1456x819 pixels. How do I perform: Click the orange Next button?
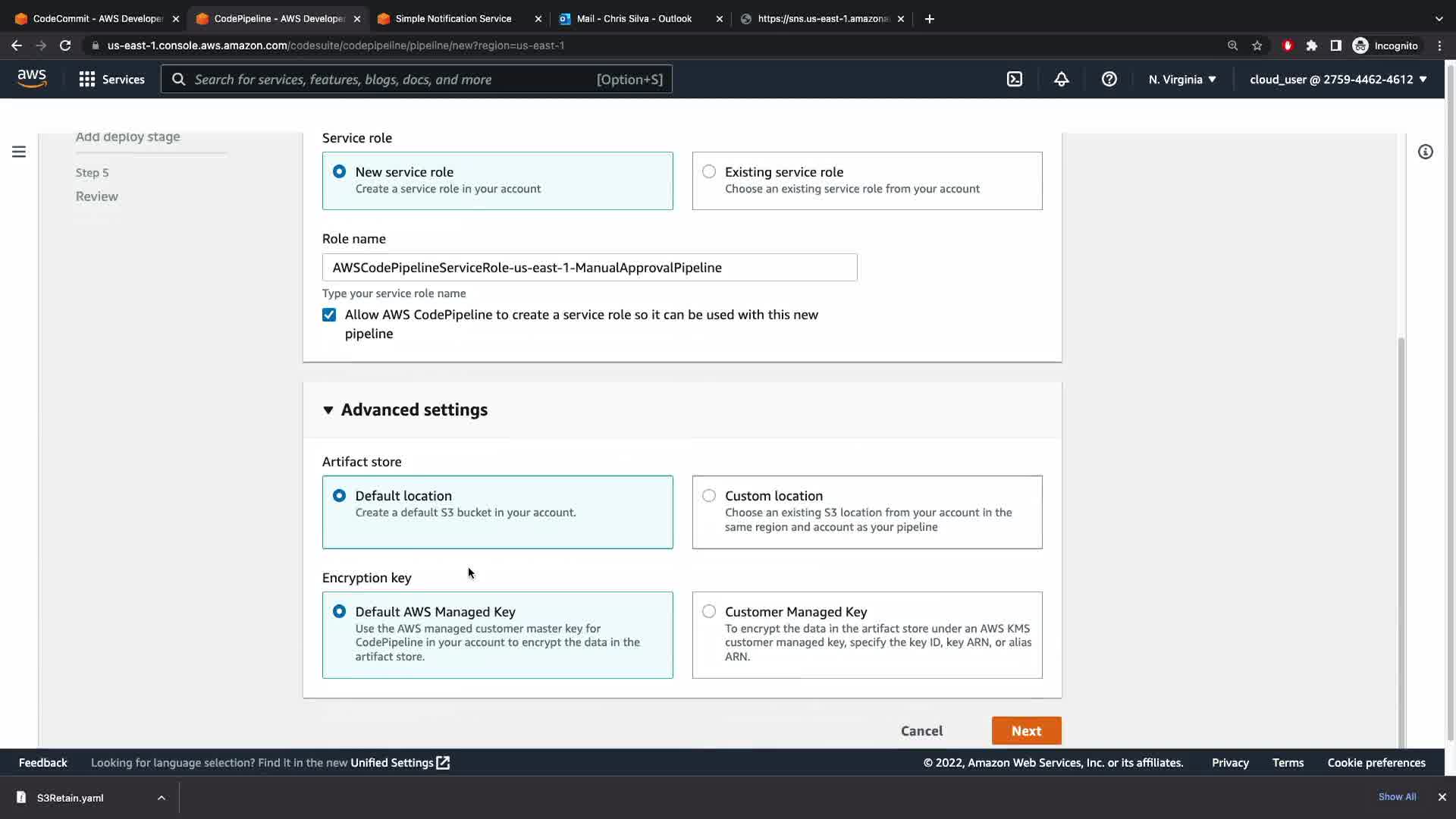pos(1026,731)
